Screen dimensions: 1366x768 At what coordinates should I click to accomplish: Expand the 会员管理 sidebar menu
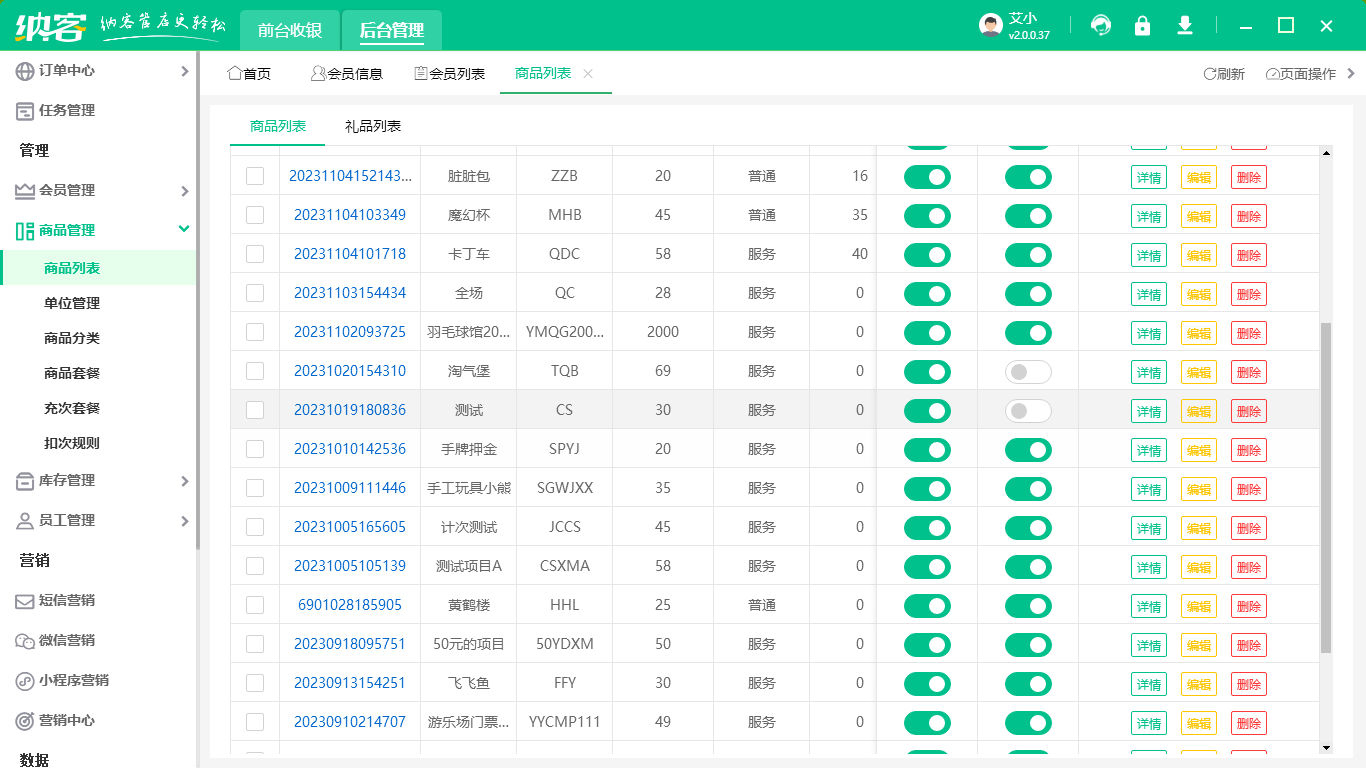(x=184, y=191)
